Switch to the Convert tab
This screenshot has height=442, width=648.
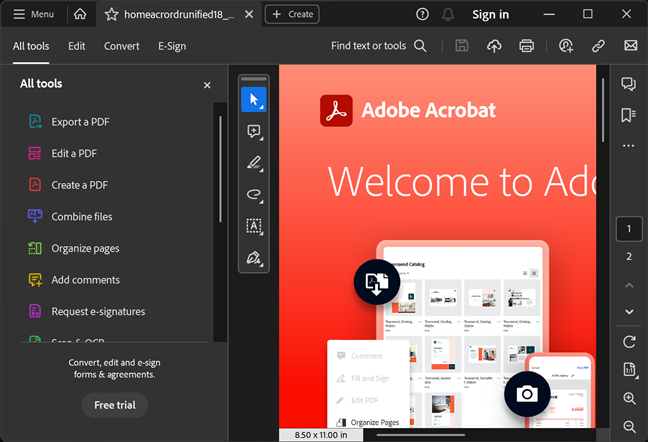point(122,46)
